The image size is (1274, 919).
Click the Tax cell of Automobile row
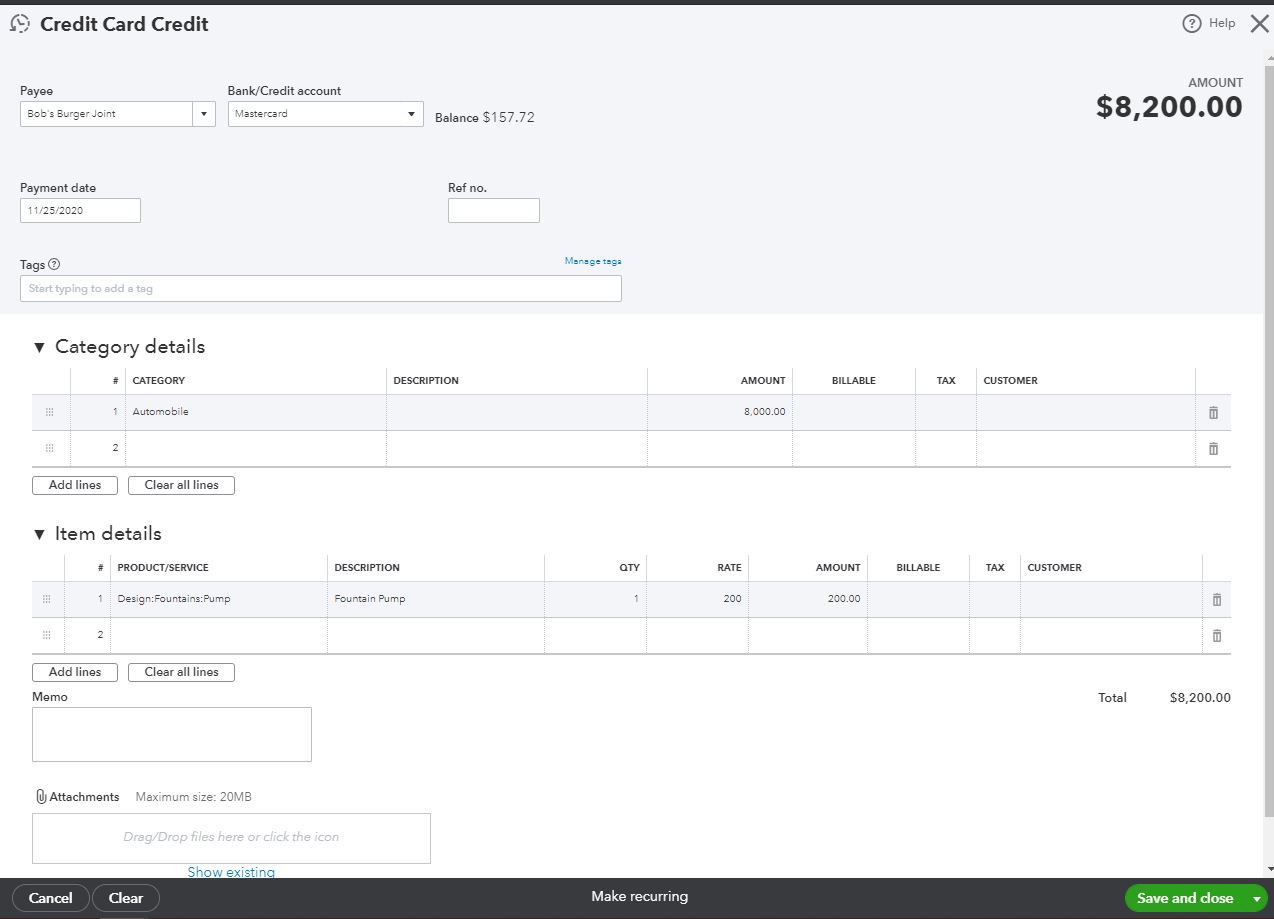tap(946, 412)
